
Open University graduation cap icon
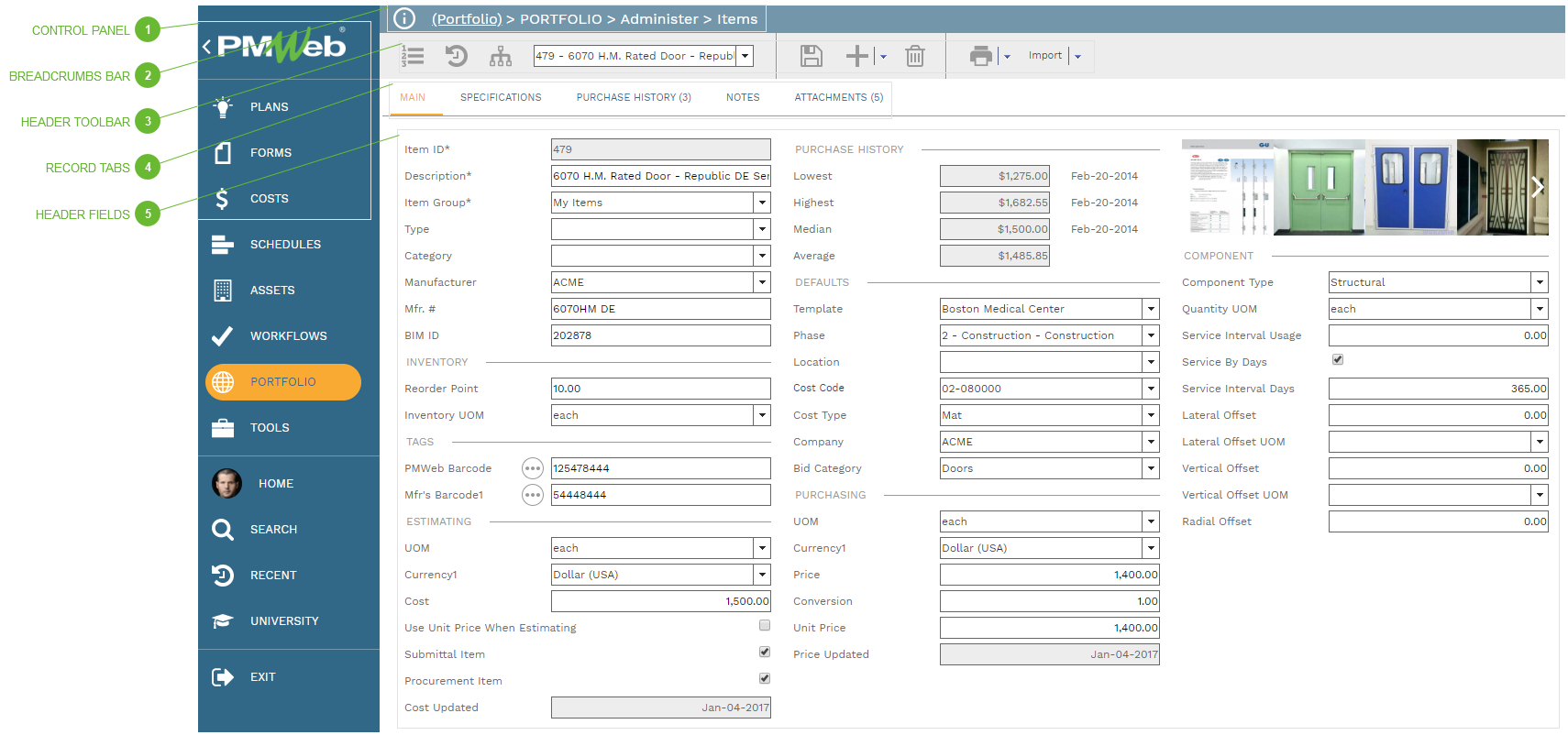click(x=223, y=621)
